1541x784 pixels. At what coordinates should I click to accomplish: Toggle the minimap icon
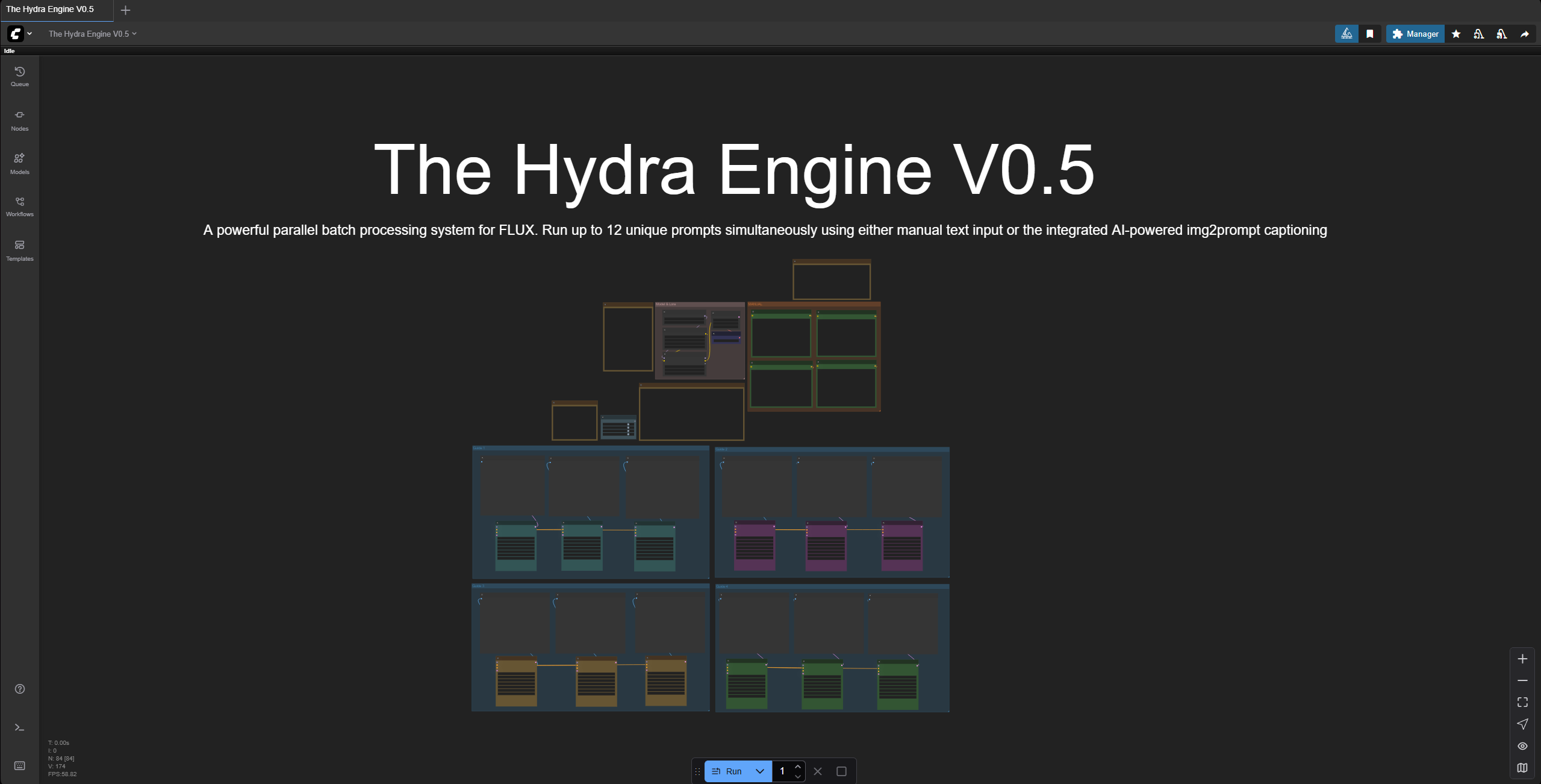[x=1522, y=768]
